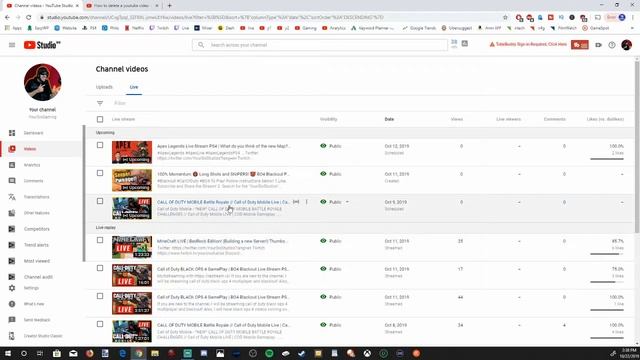The image size is (640, 360).
Task: Click Public eye icon on Minecraft LIVE row
Action: [x=323, y=241]
